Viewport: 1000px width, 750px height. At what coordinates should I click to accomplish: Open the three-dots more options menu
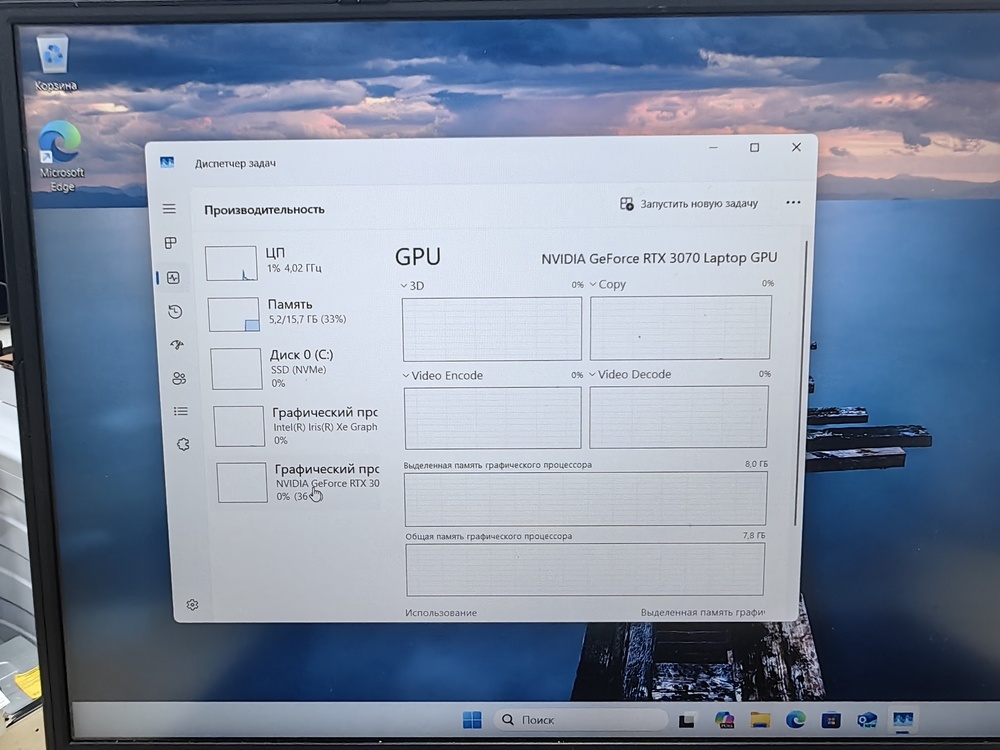click(793, 203)
